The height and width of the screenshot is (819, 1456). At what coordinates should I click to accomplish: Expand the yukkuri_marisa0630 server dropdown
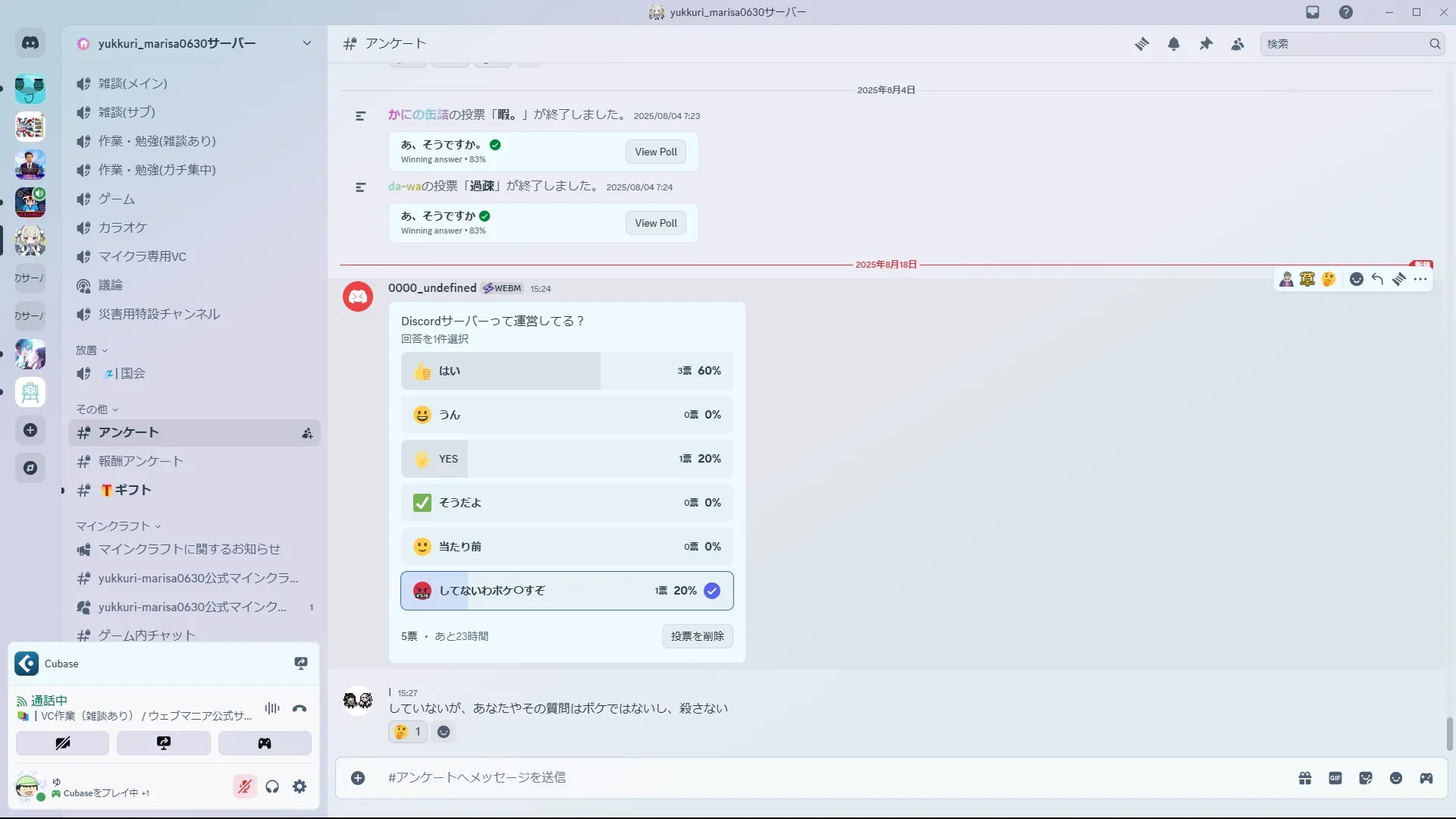(x=306, y=43)
